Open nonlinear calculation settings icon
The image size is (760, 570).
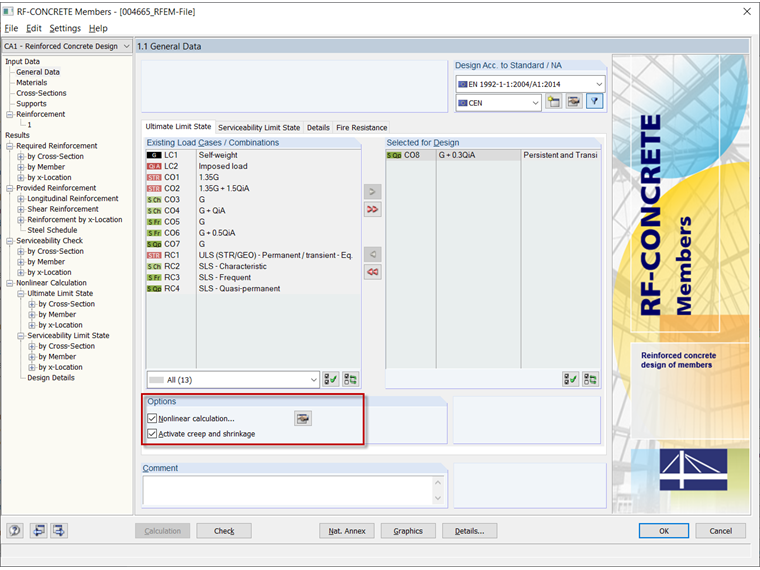coord(303,418)
